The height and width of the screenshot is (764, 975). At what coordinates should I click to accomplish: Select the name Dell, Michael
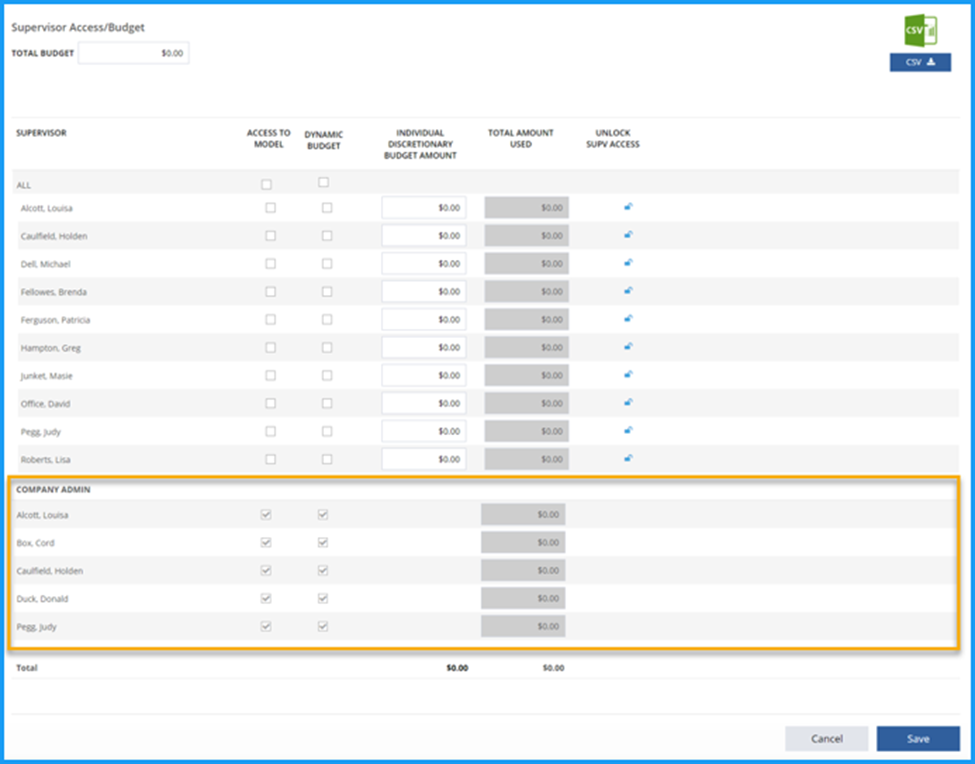(45, 264)
